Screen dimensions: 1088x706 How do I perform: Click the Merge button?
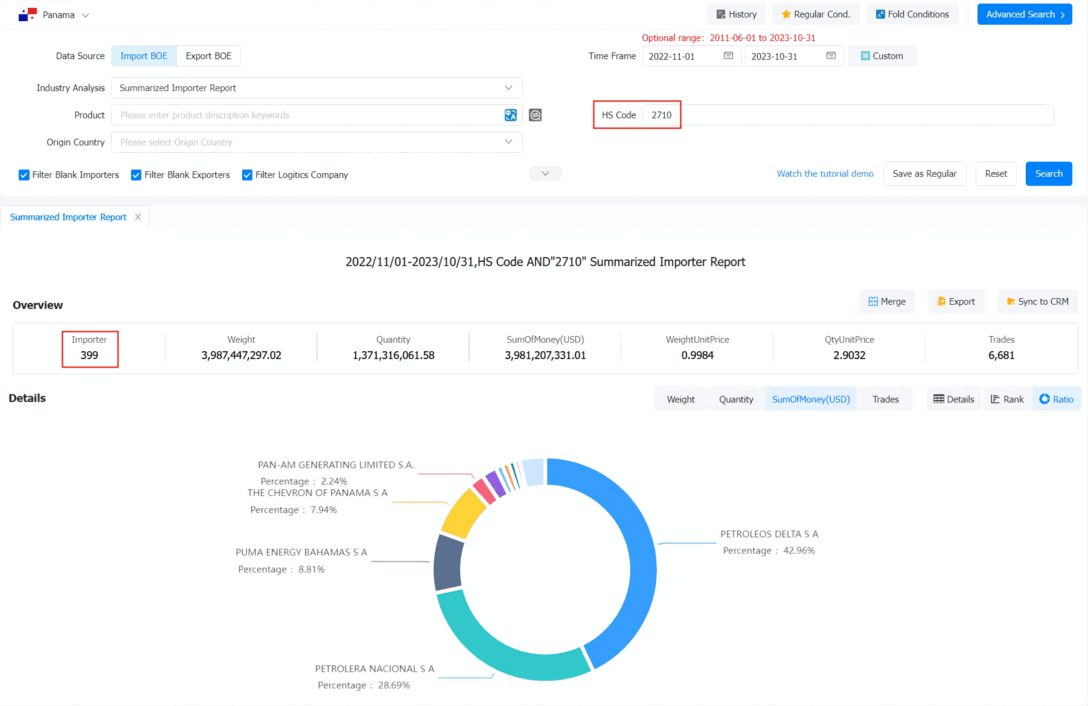click(x=887, y=301)
